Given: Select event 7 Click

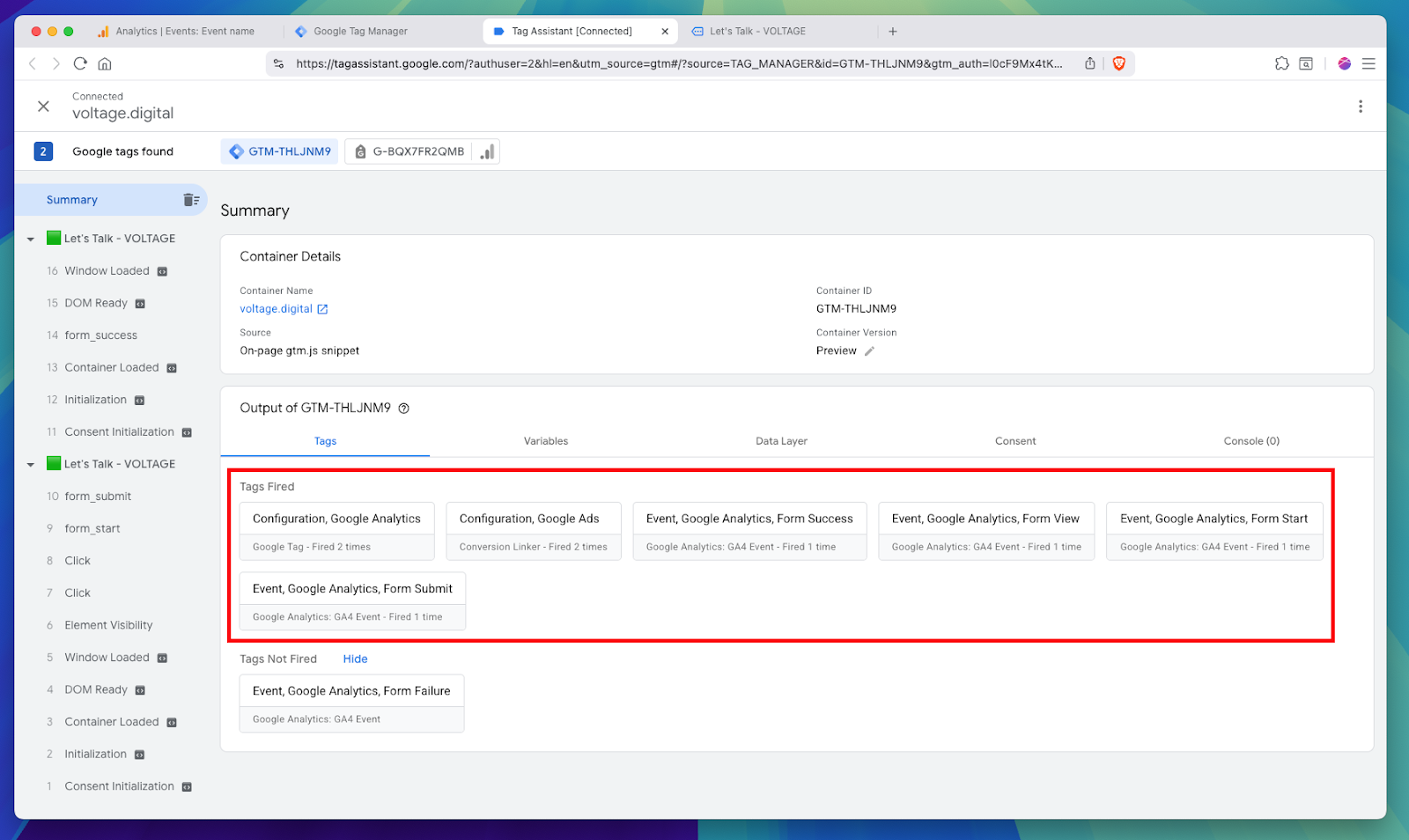Looking at the screenshot, I should click(77, 593).
